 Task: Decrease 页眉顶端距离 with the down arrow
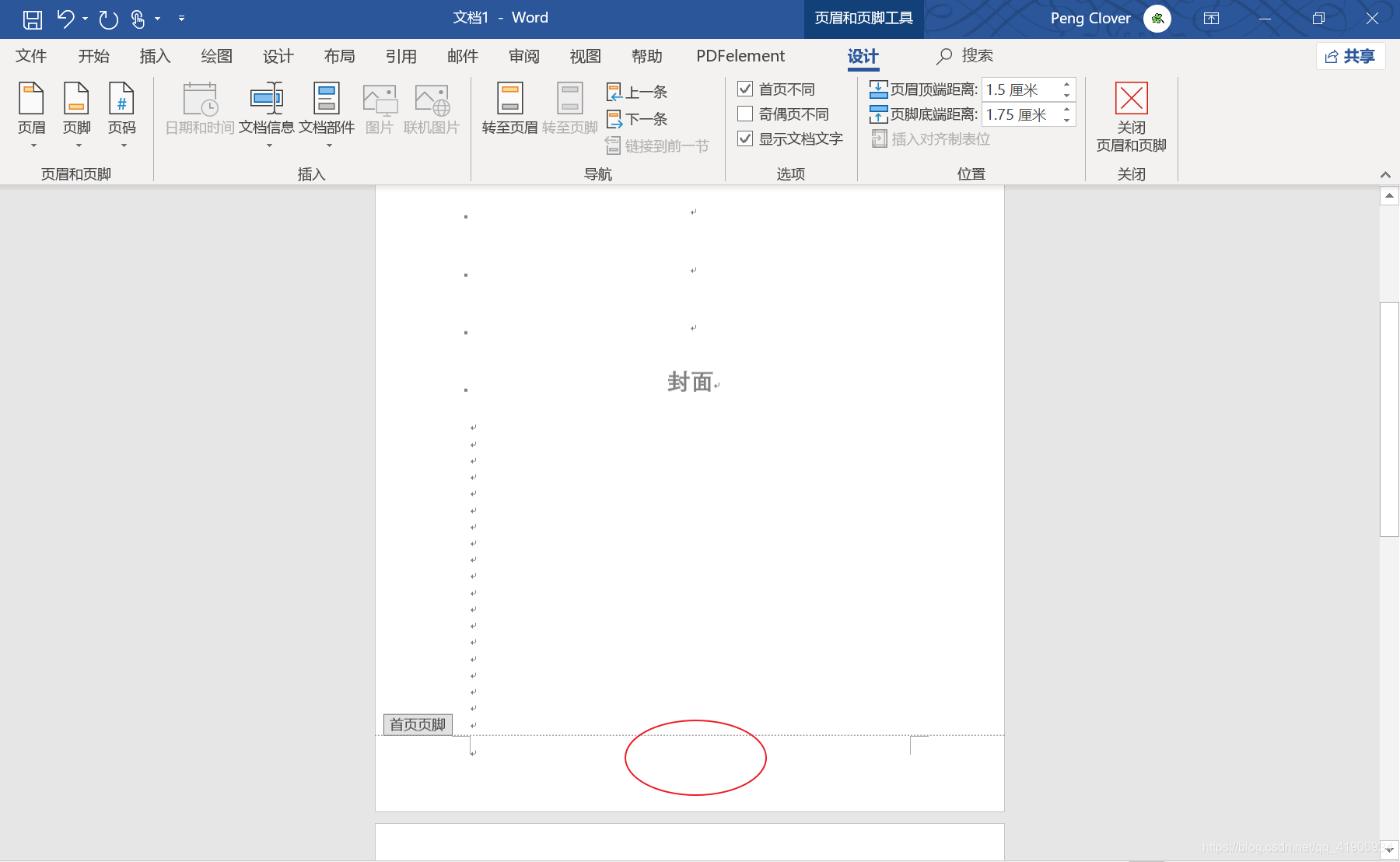click(1067, 96)
